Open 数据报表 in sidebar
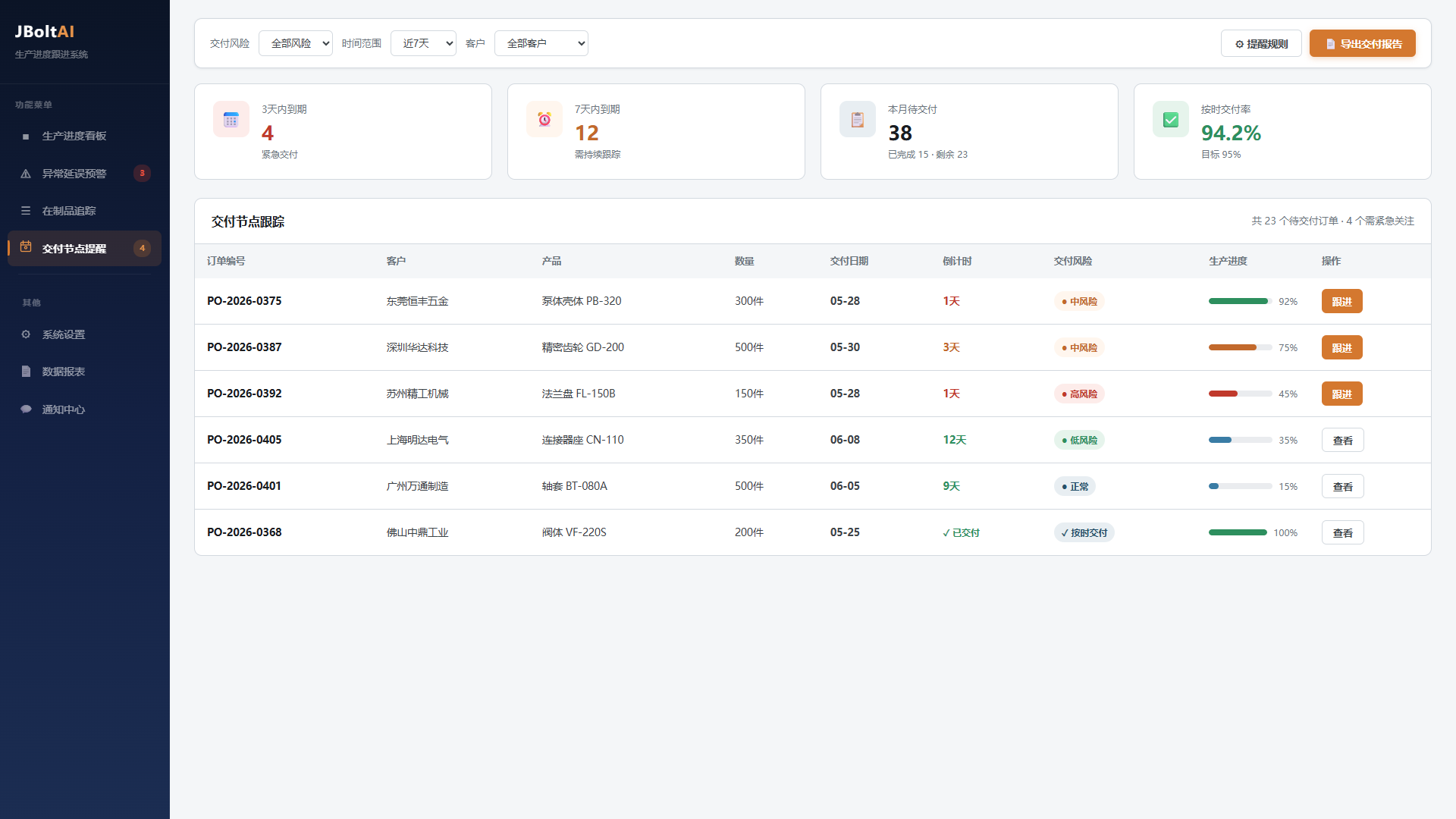1456x819 pixels. tap(84, 372)
